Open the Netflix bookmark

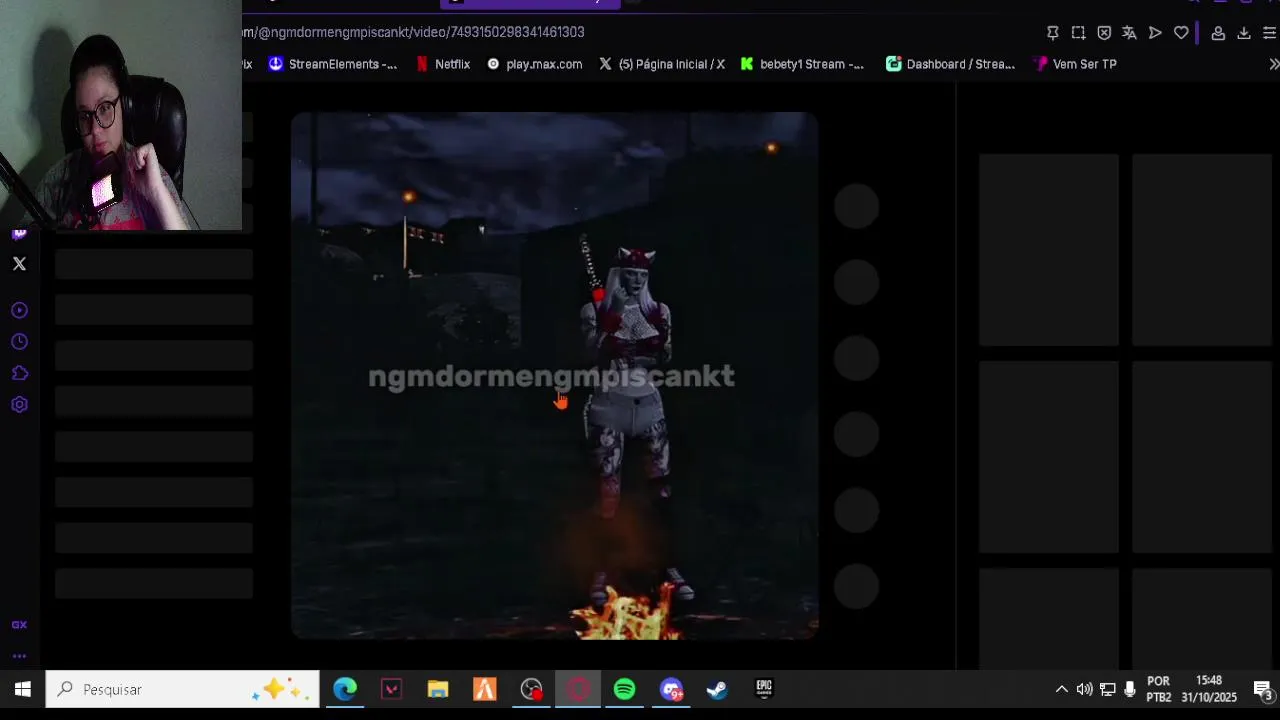coord(442,64)
